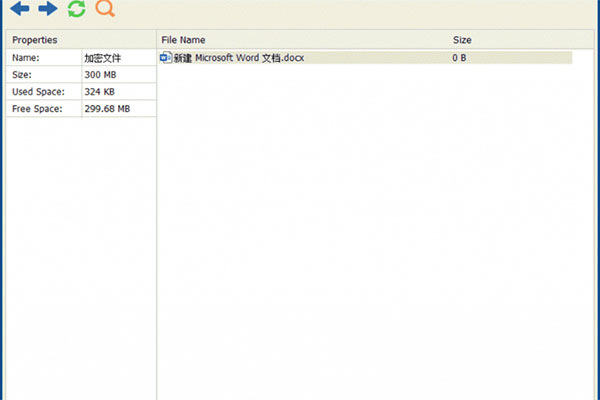Select the file 新建 Microsoft Word 文档.docx

click(238, 58)
